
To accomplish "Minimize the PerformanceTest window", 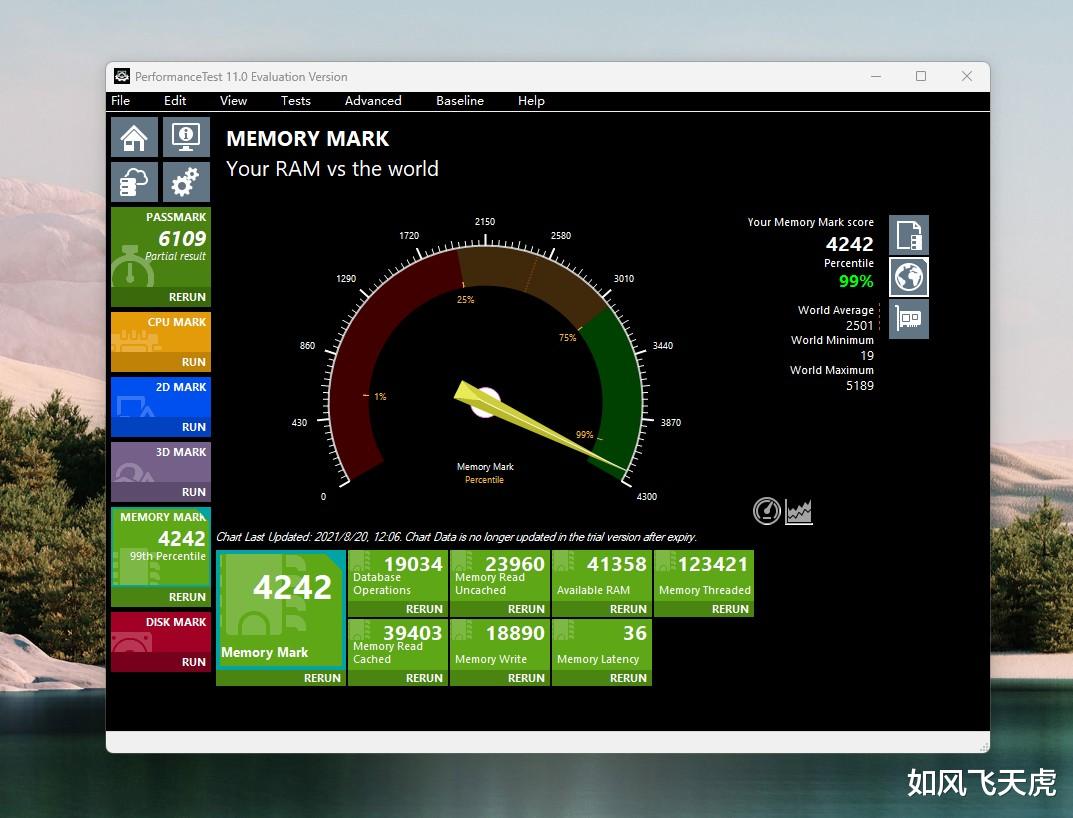I will click(876, 76).
